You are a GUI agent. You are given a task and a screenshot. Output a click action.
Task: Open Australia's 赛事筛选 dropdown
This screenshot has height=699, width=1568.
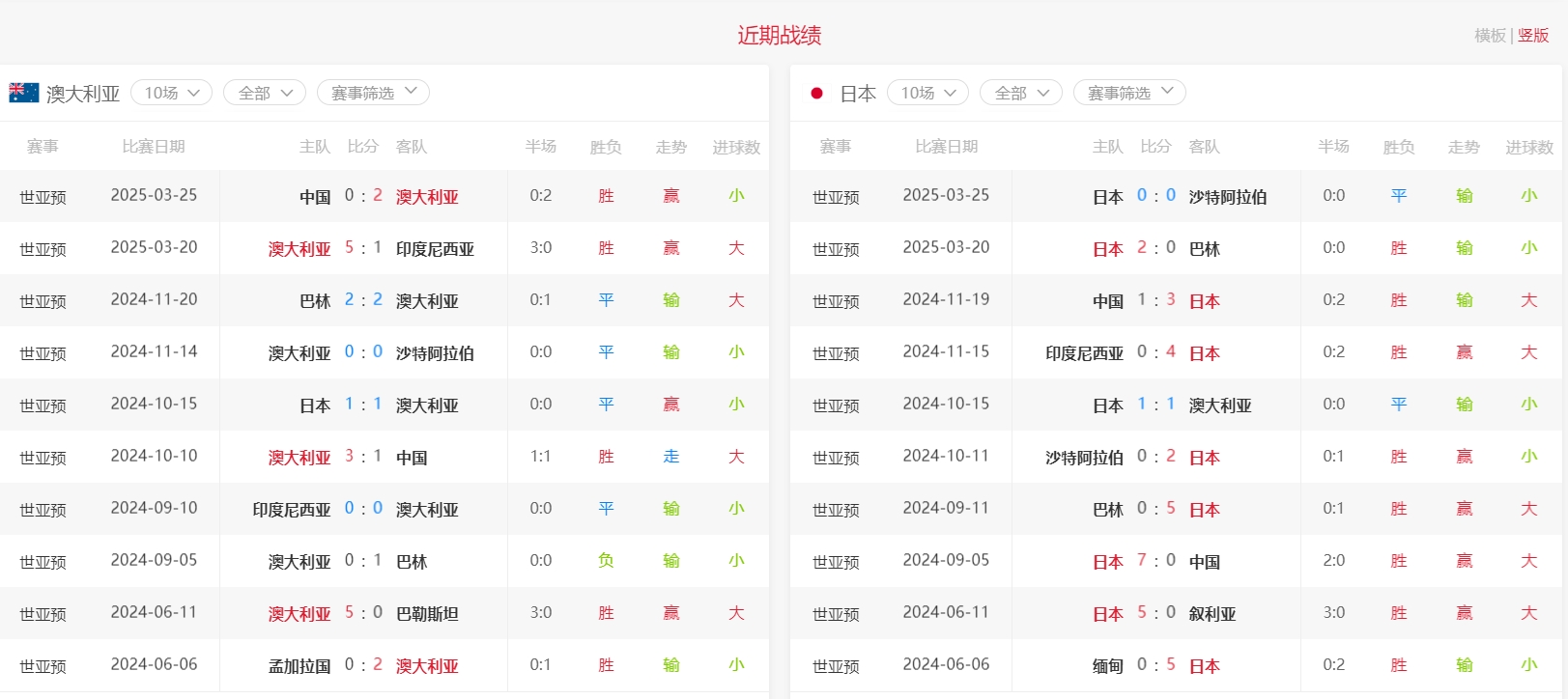click(x=373, y=93)
